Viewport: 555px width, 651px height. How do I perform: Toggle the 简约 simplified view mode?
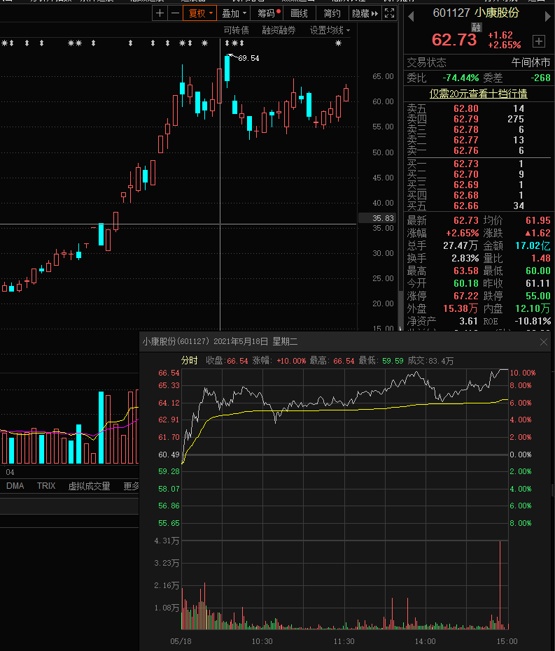(332, 13)
